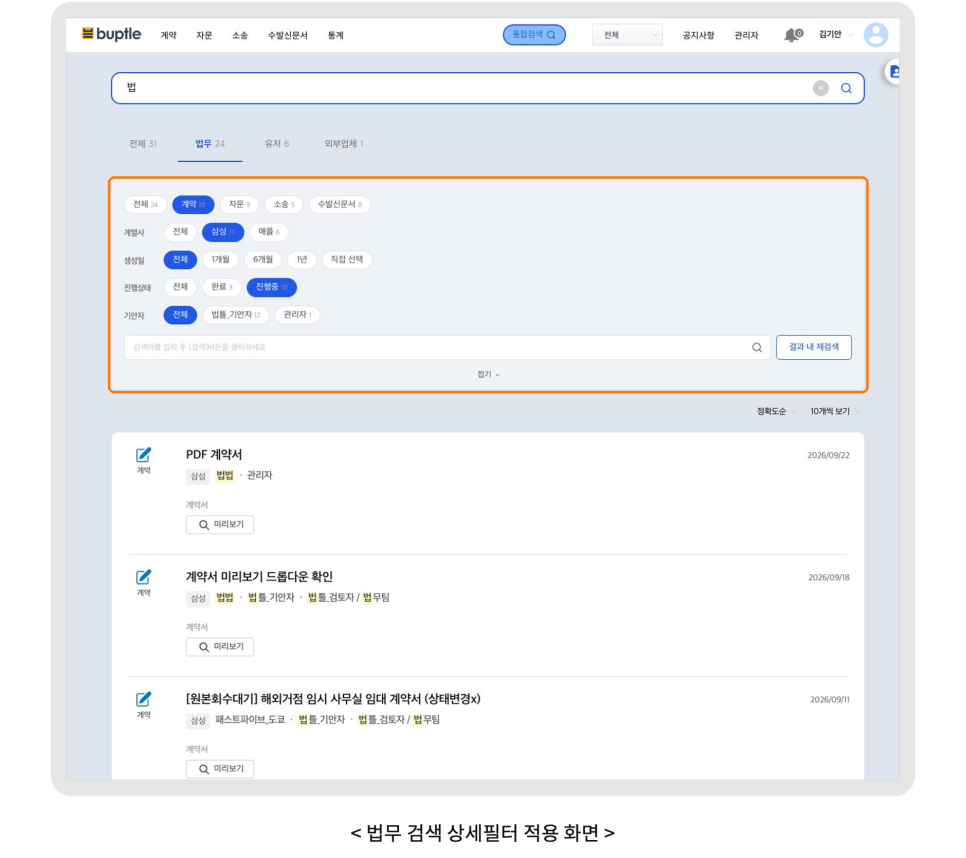Select the 관리자 1 drafter filter
This screenshot has width=966, height=858.
297,315
